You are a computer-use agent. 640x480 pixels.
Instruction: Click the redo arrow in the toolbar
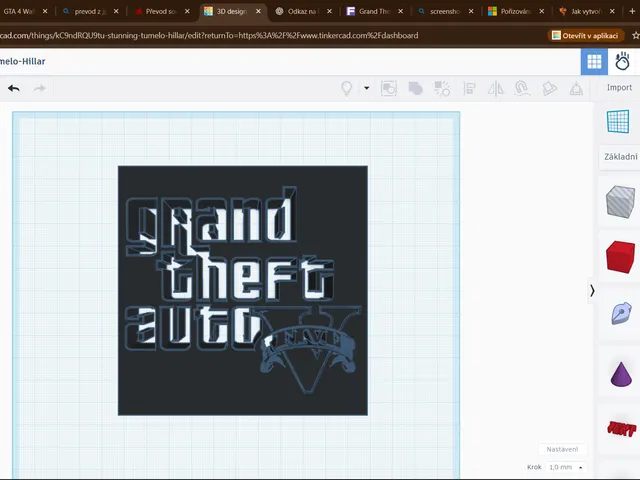click(39, 88)
